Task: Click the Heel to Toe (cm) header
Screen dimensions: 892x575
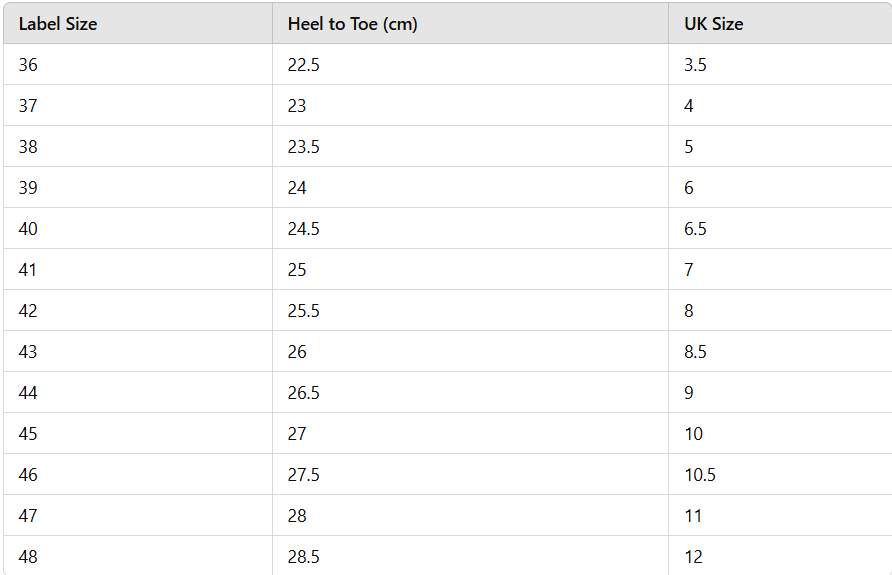Action: pos(352,24)
